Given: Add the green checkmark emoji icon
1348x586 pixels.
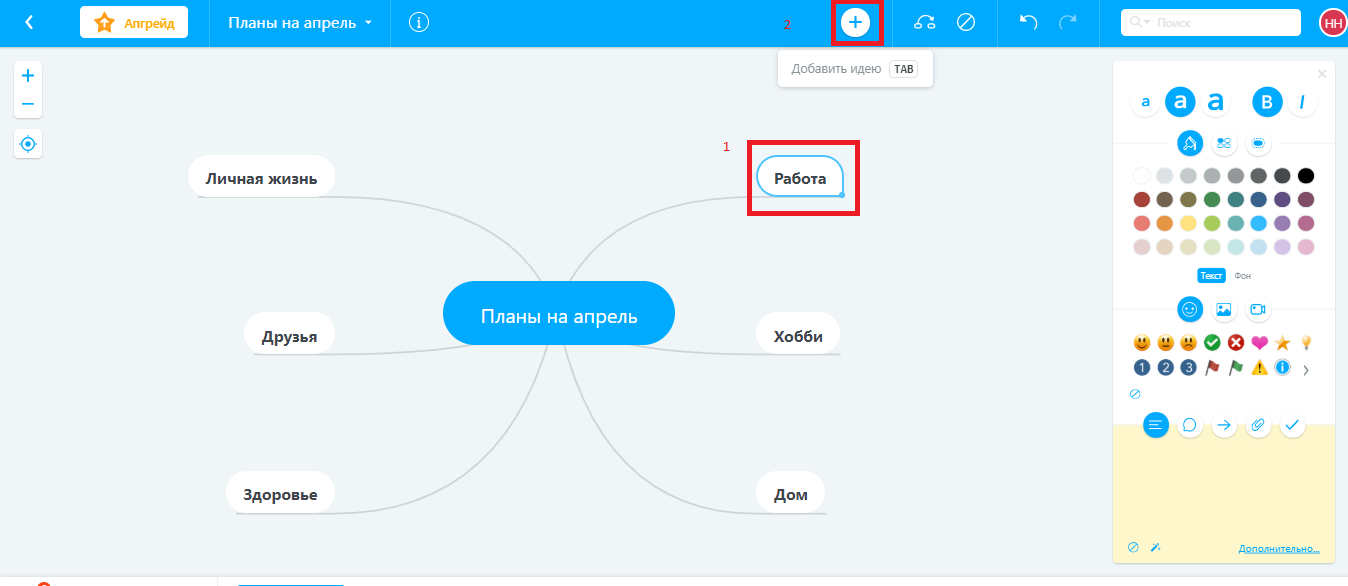Looking at the screenshot, I should point(1212,343).
